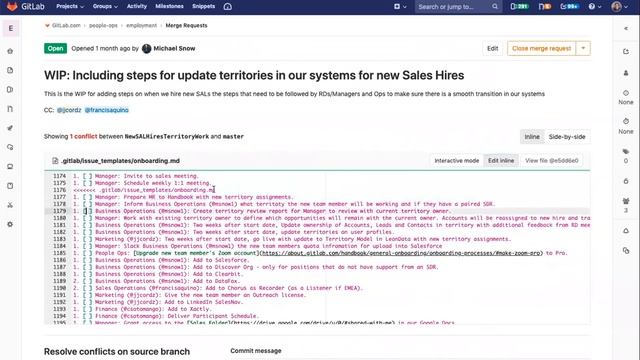This screenshot has height=360, width=640.
Task: Open Settings gear icon in sidebar
Action: pyautogui.click(x=10, y=224)
